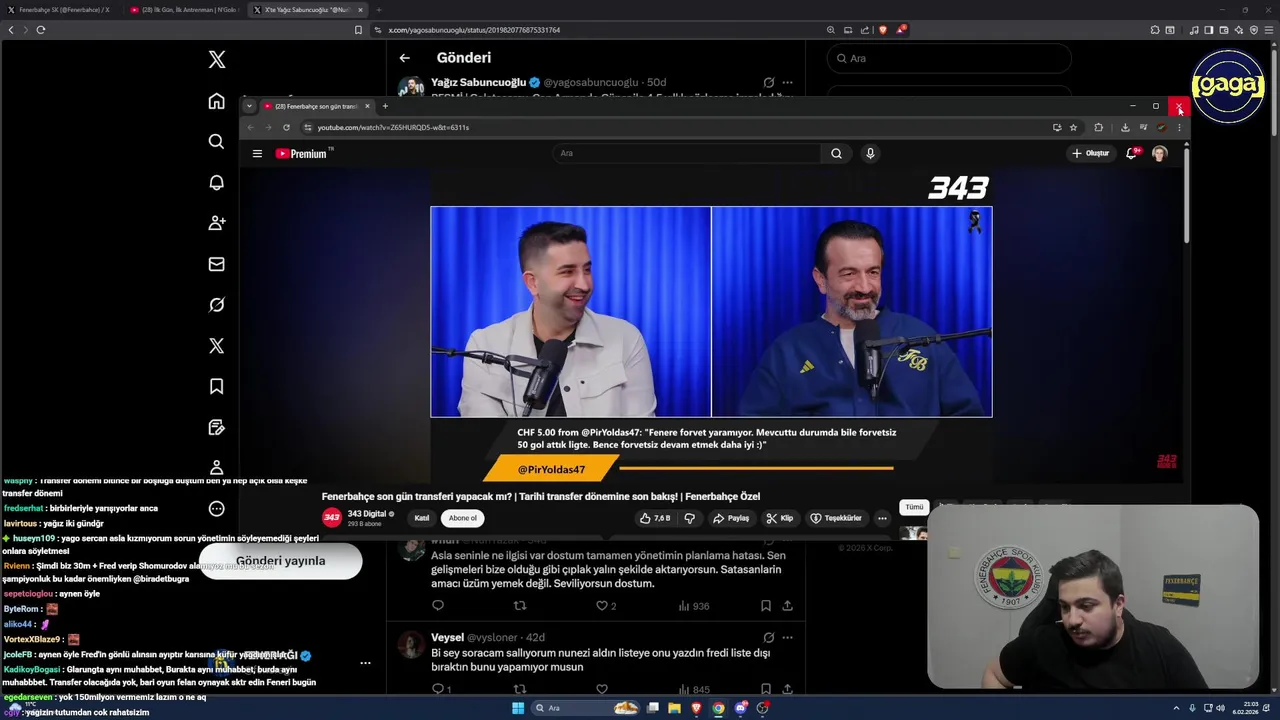Image resolution: width=1280 pixels, height=720 pixels.
Task: Open Brave icon on the Windows taskbar
Action: tap(696, 708)
